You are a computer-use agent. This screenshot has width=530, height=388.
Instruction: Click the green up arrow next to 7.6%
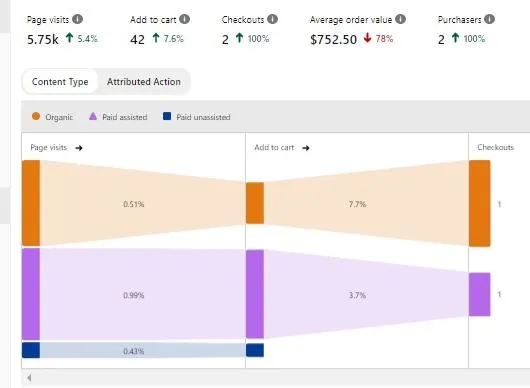pos(156,38)
